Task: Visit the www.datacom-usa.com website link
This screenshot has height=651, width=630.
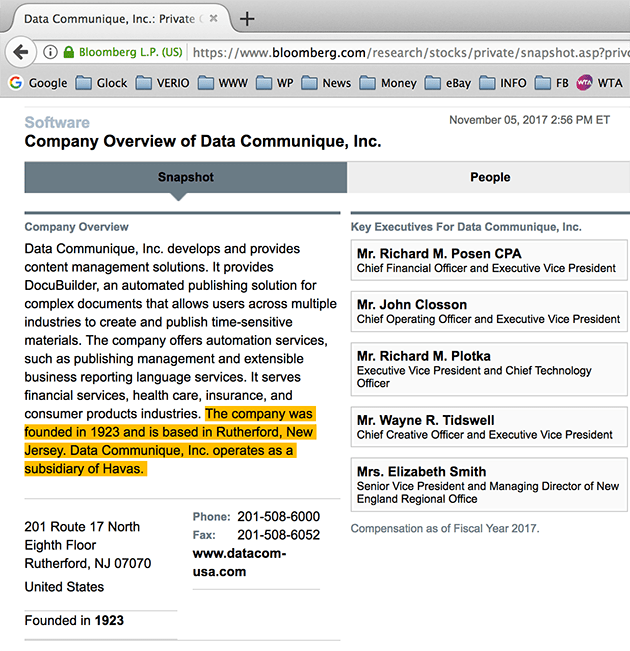Action: (x=239, y=562)
